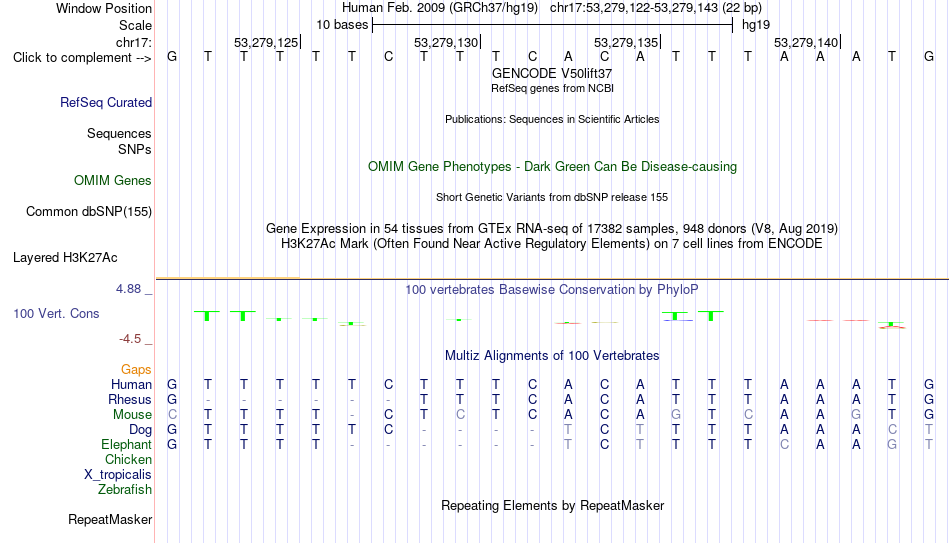
Task: Select the Click to complement arrow label
Action: (x=82, y=58)
